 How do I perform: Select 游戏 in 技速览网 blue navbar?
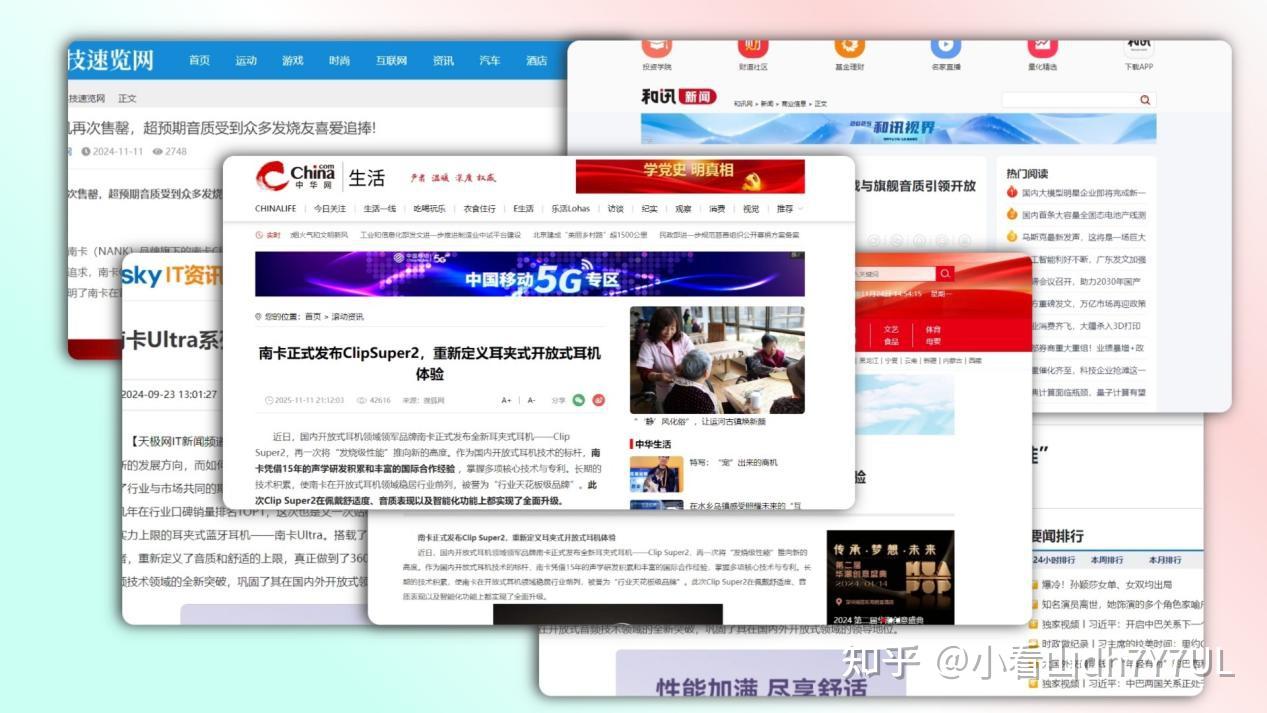293,61
